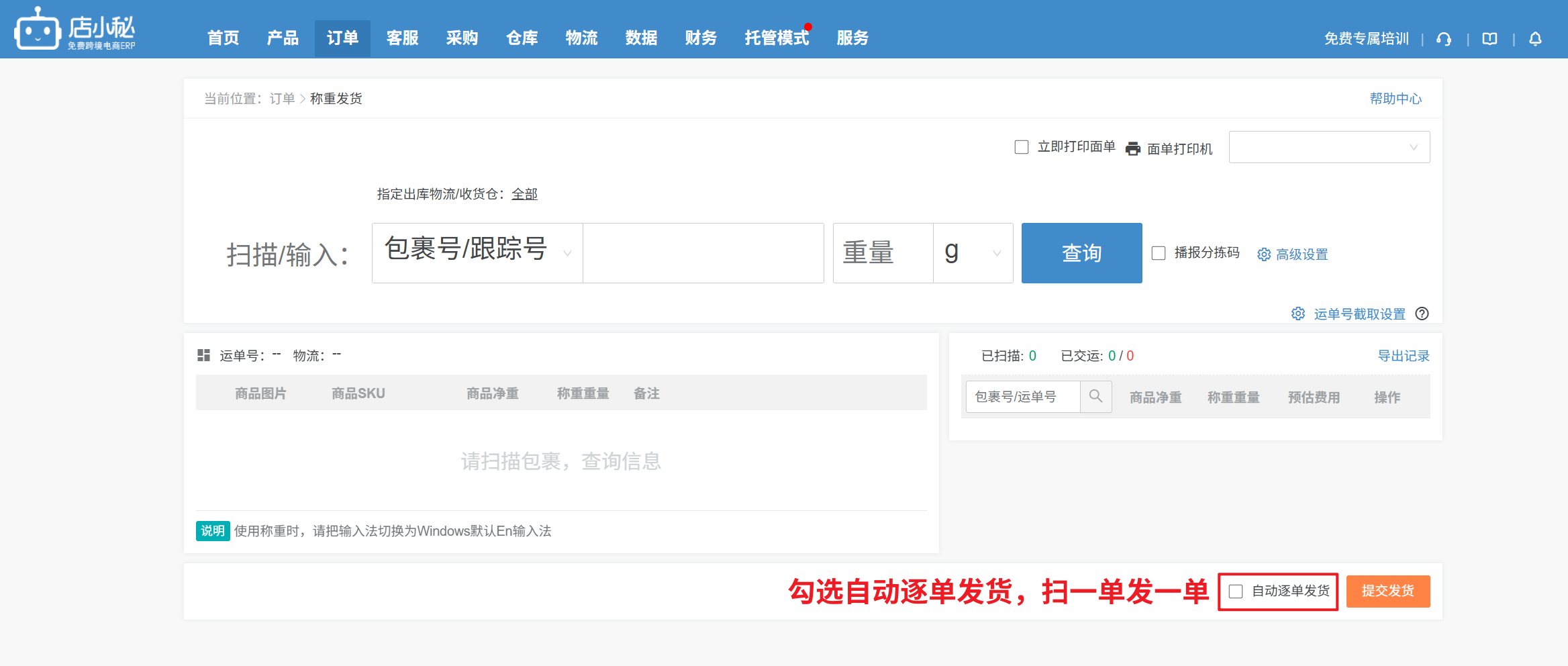Expand the 包裹号/跟踪号 scan type dropdown
The image size is (1568, 666).
pos(477,253)
